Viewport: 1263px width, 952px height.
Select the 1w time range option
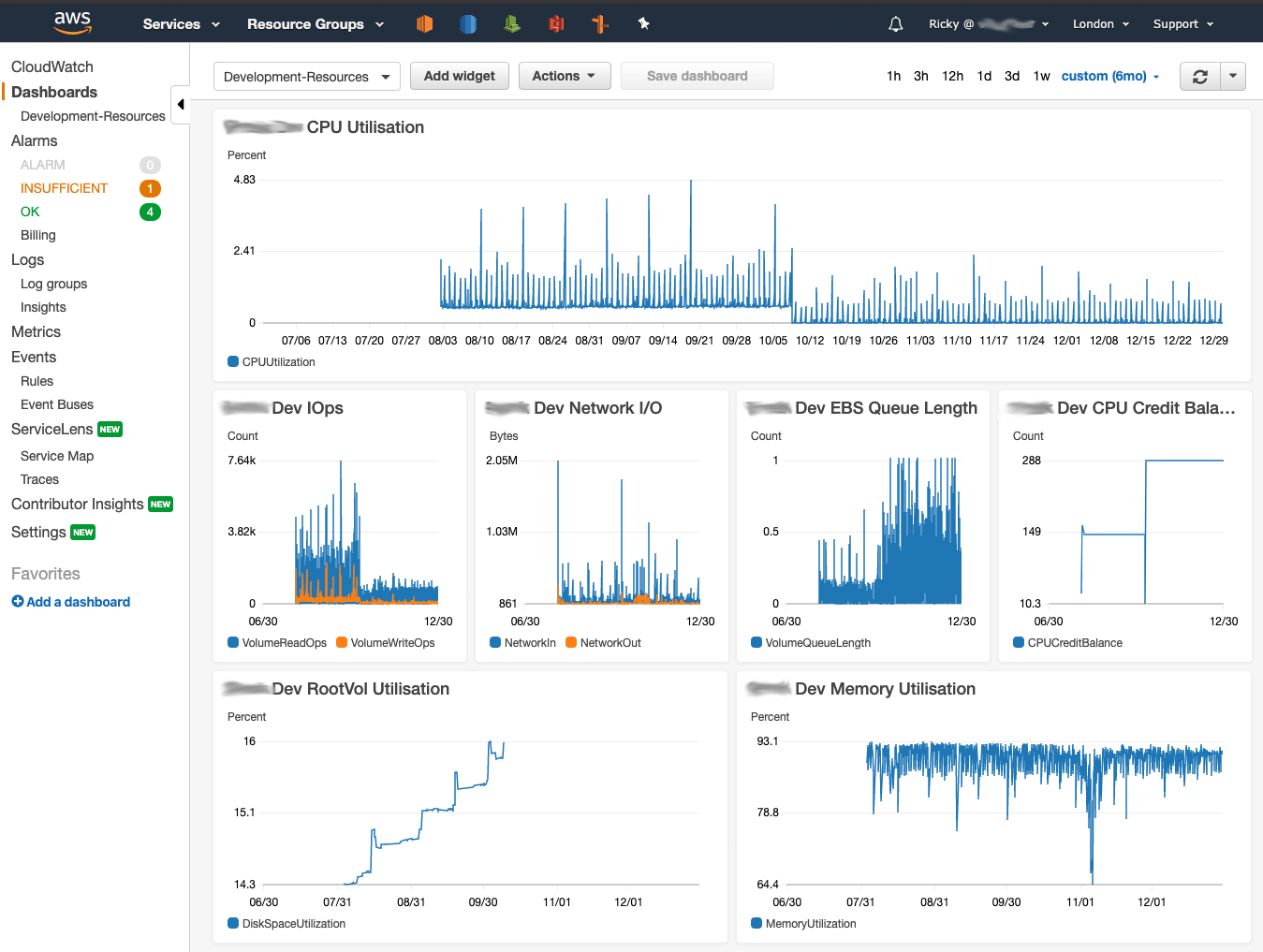pos(1041,76)
